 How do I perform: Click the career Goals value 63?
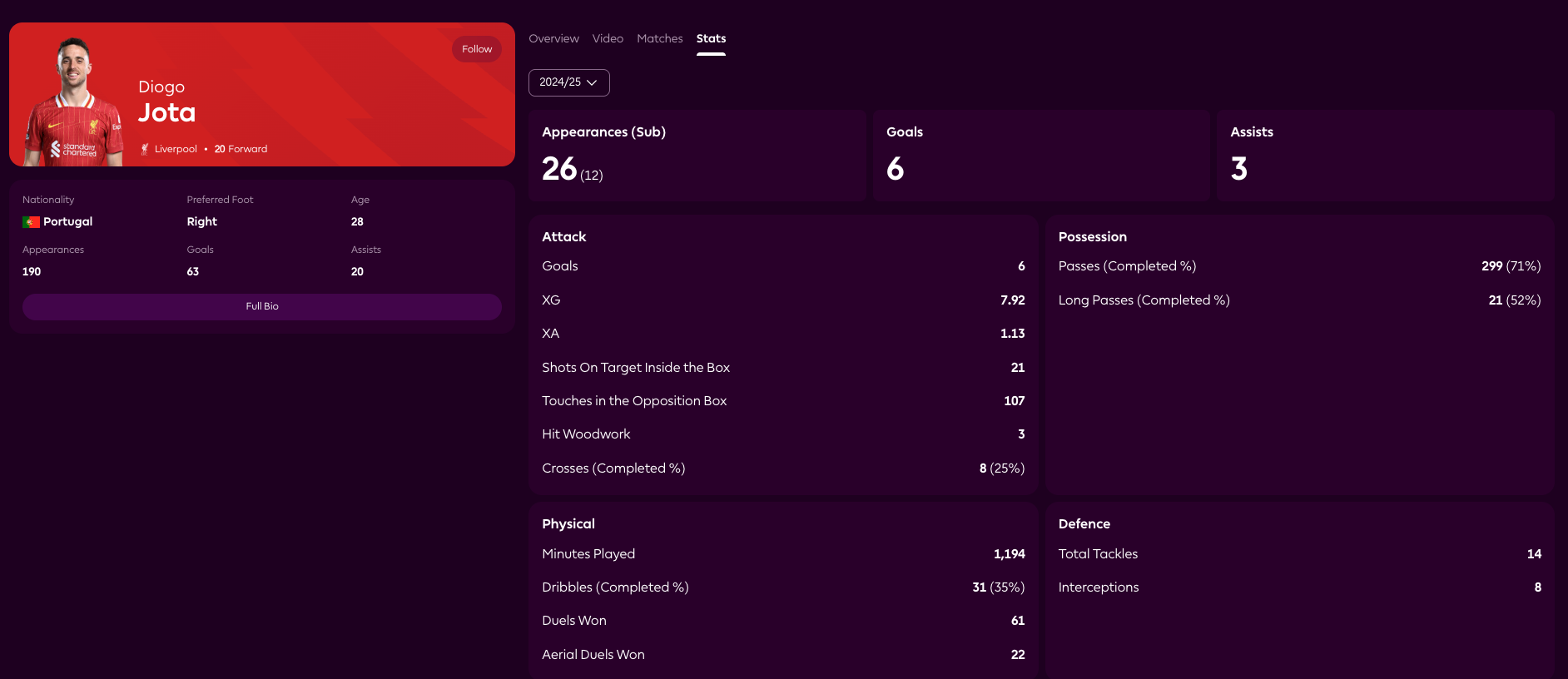point(192,271)
